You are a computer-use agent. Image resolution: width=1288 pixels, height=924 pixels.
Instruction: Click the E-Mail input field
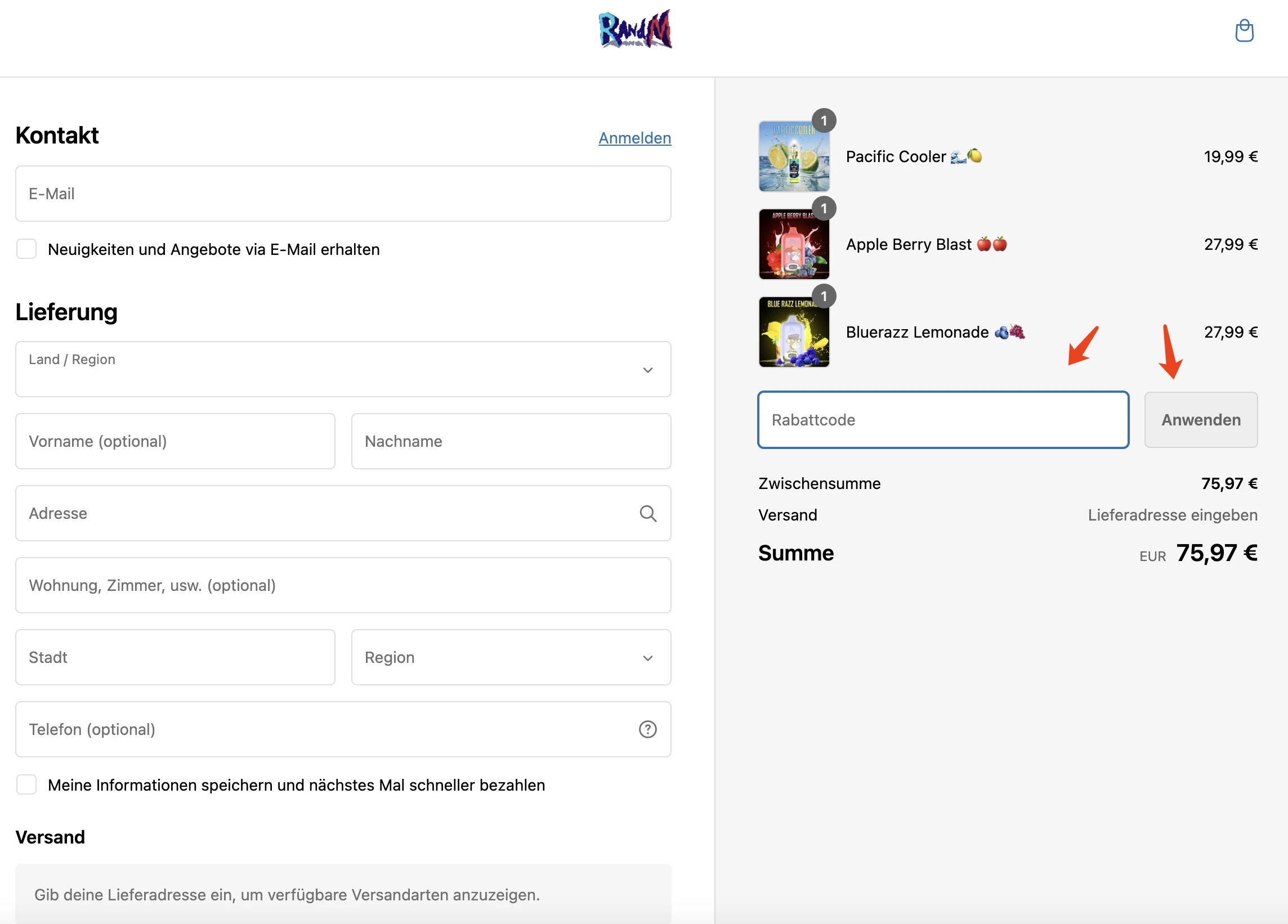coord(343,193)
